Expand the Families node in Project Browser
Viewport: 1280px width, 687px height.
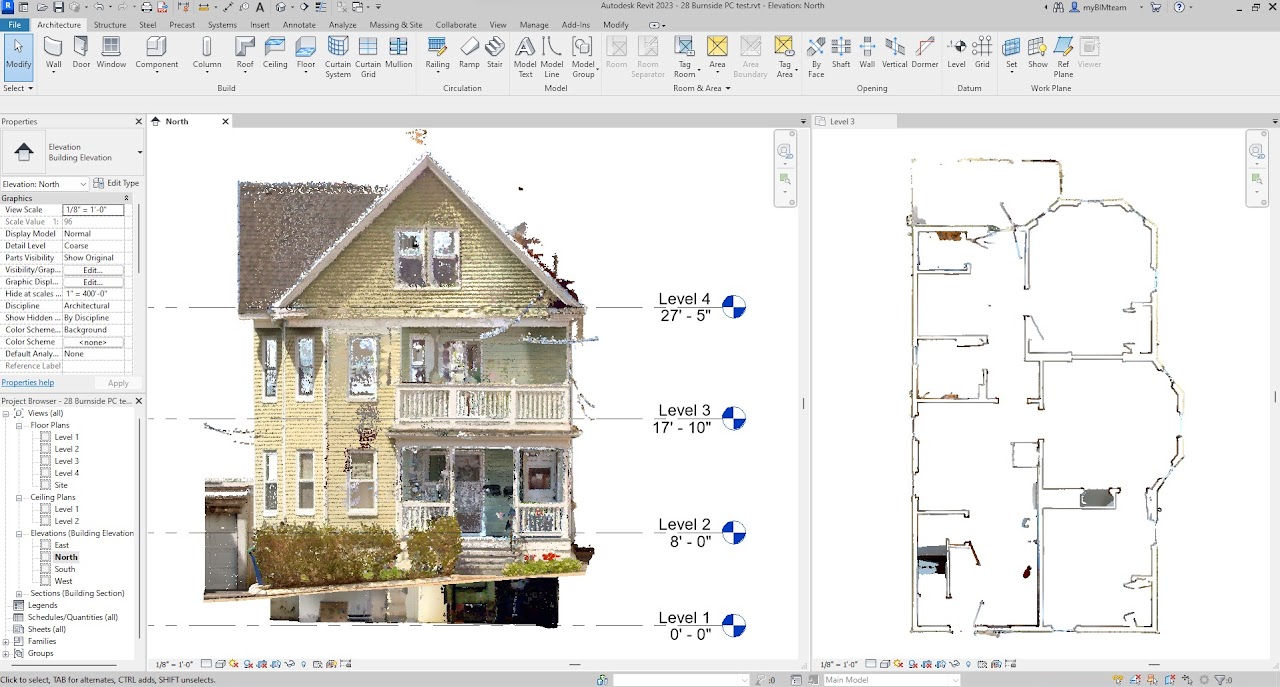pos(7,641)
